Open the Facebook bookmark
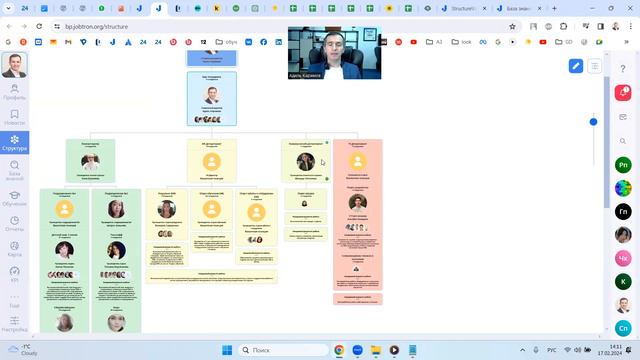The image size is (640, 360). tap(264, 42)
